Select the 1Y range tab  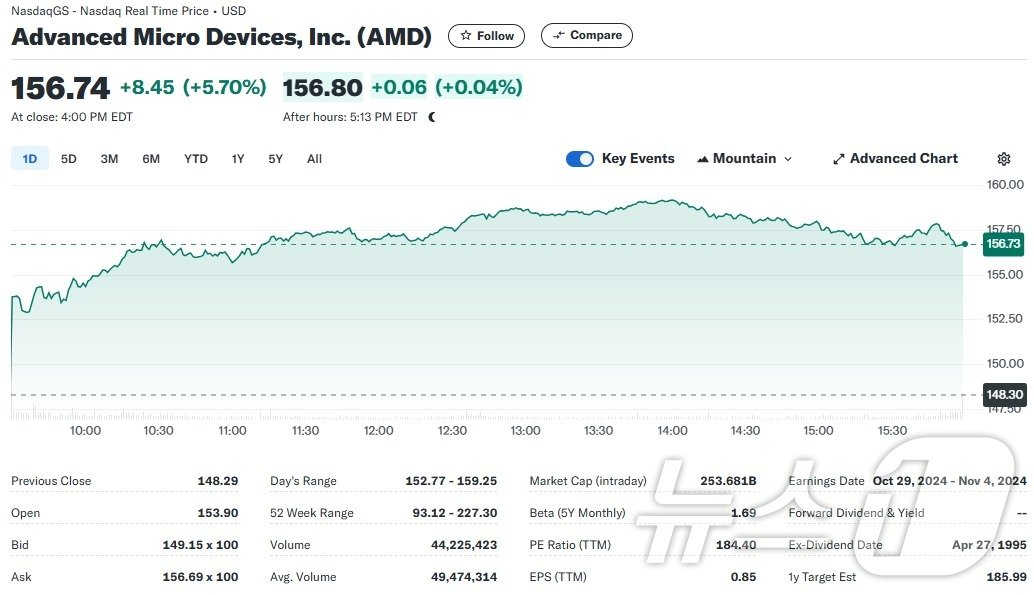pos(237,158)
